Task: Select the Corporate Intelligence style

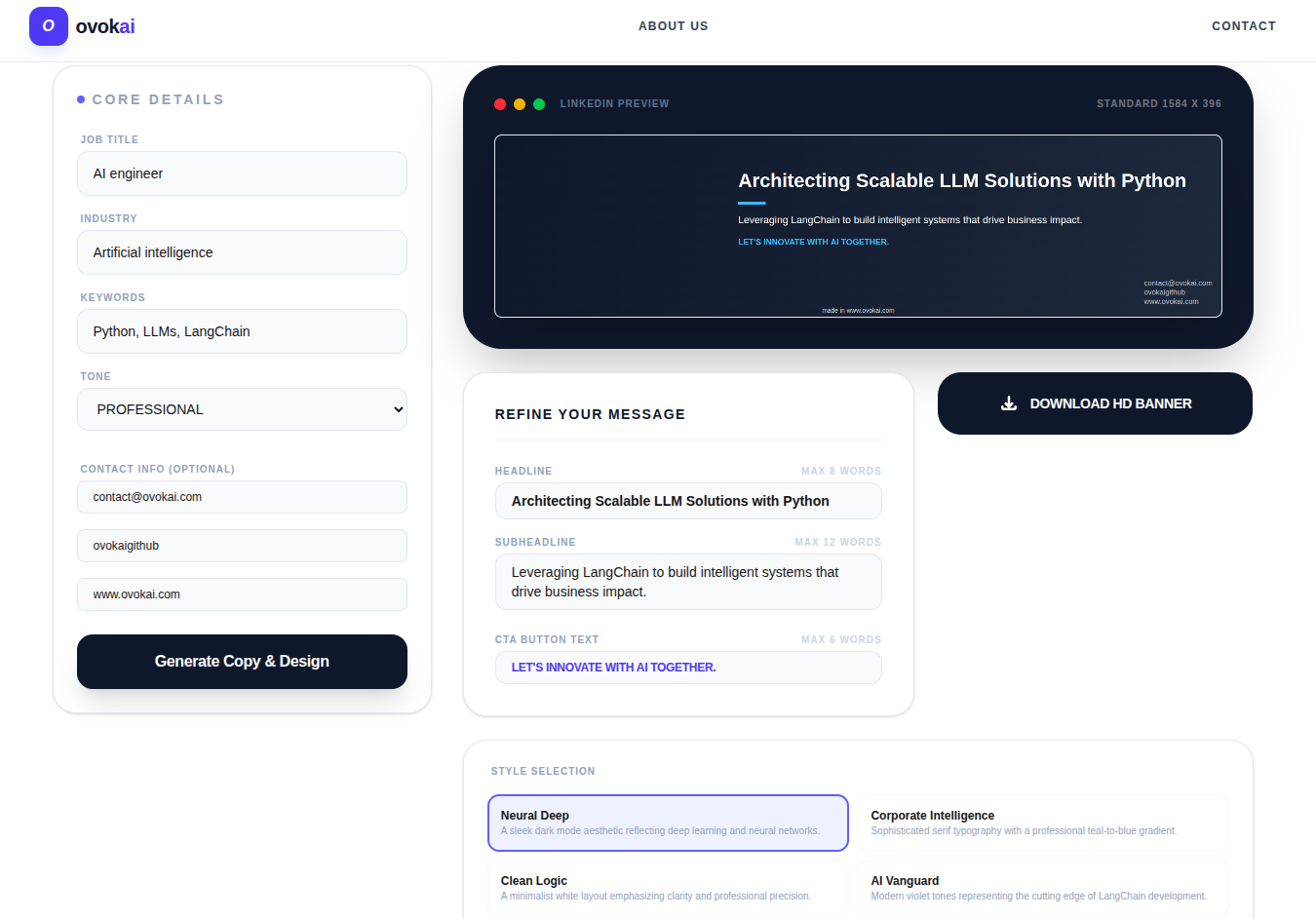Action: [x=1042, y=823]
